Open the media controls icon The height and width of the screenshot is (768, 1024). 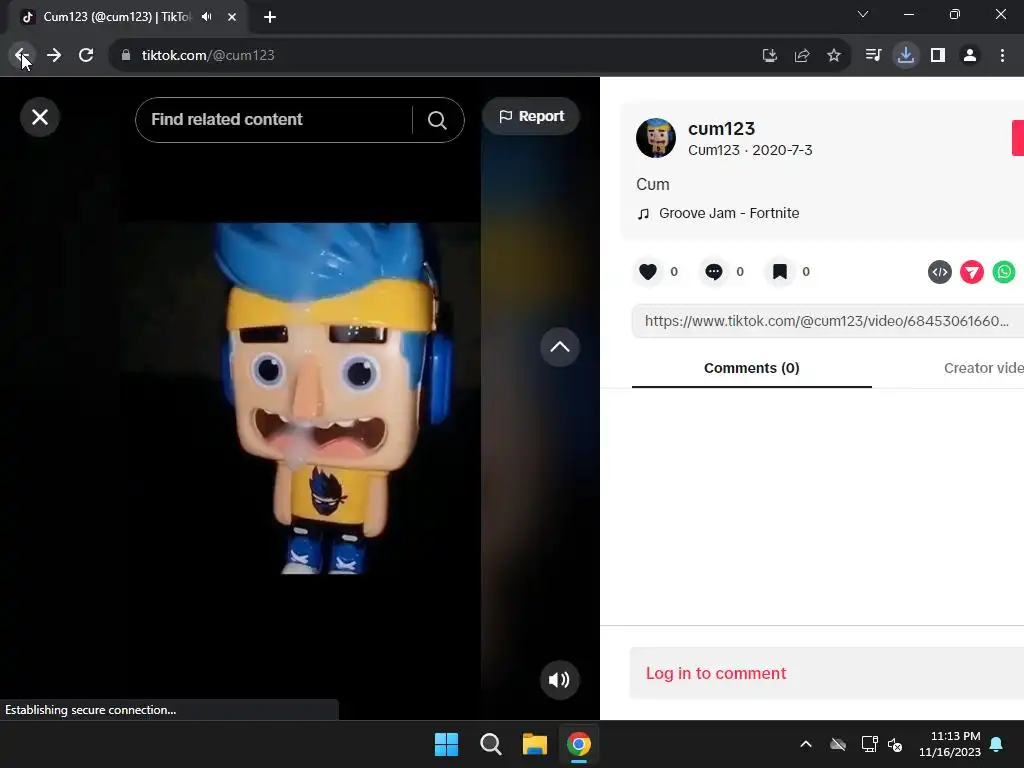coord(874,56)
